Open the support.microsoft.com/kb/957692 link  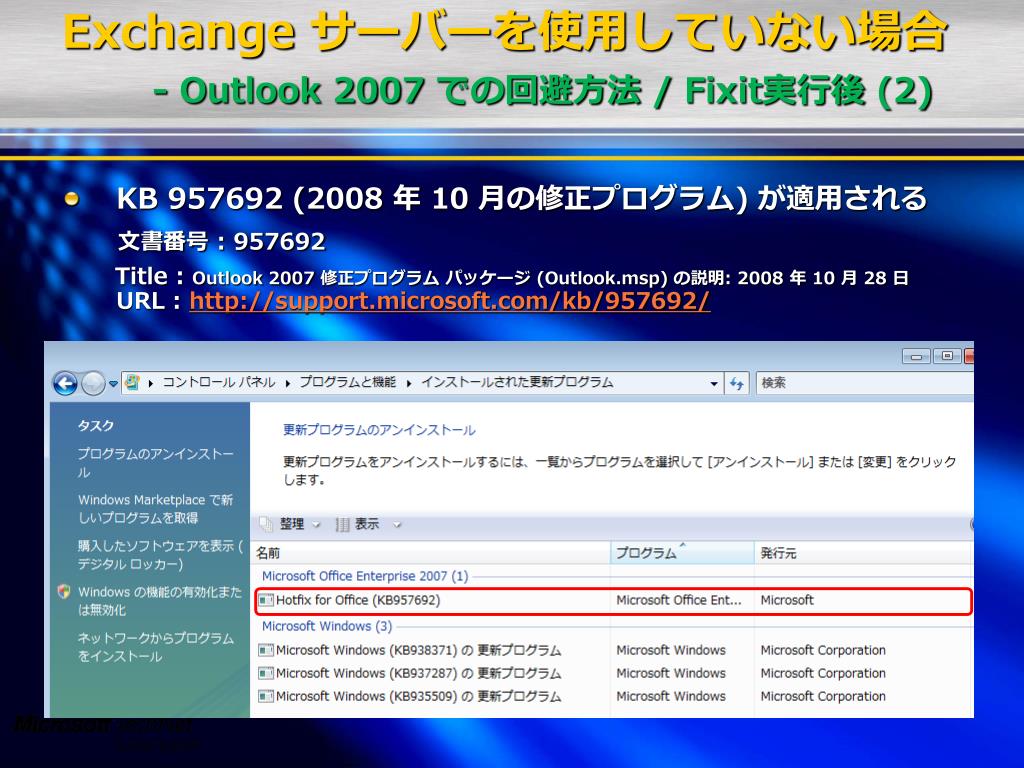coord(449,301)
